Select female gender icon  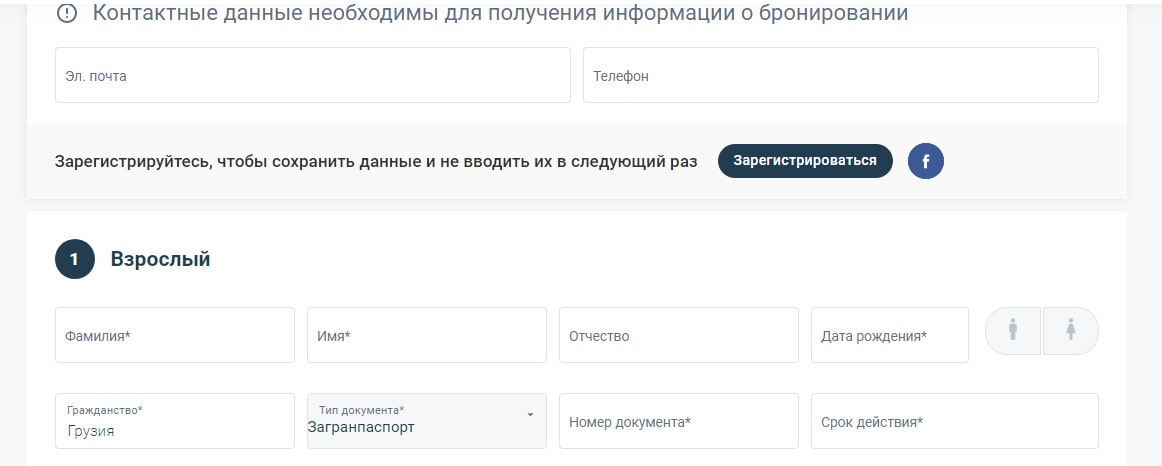pyautogui.click(x=1071, y=330)
